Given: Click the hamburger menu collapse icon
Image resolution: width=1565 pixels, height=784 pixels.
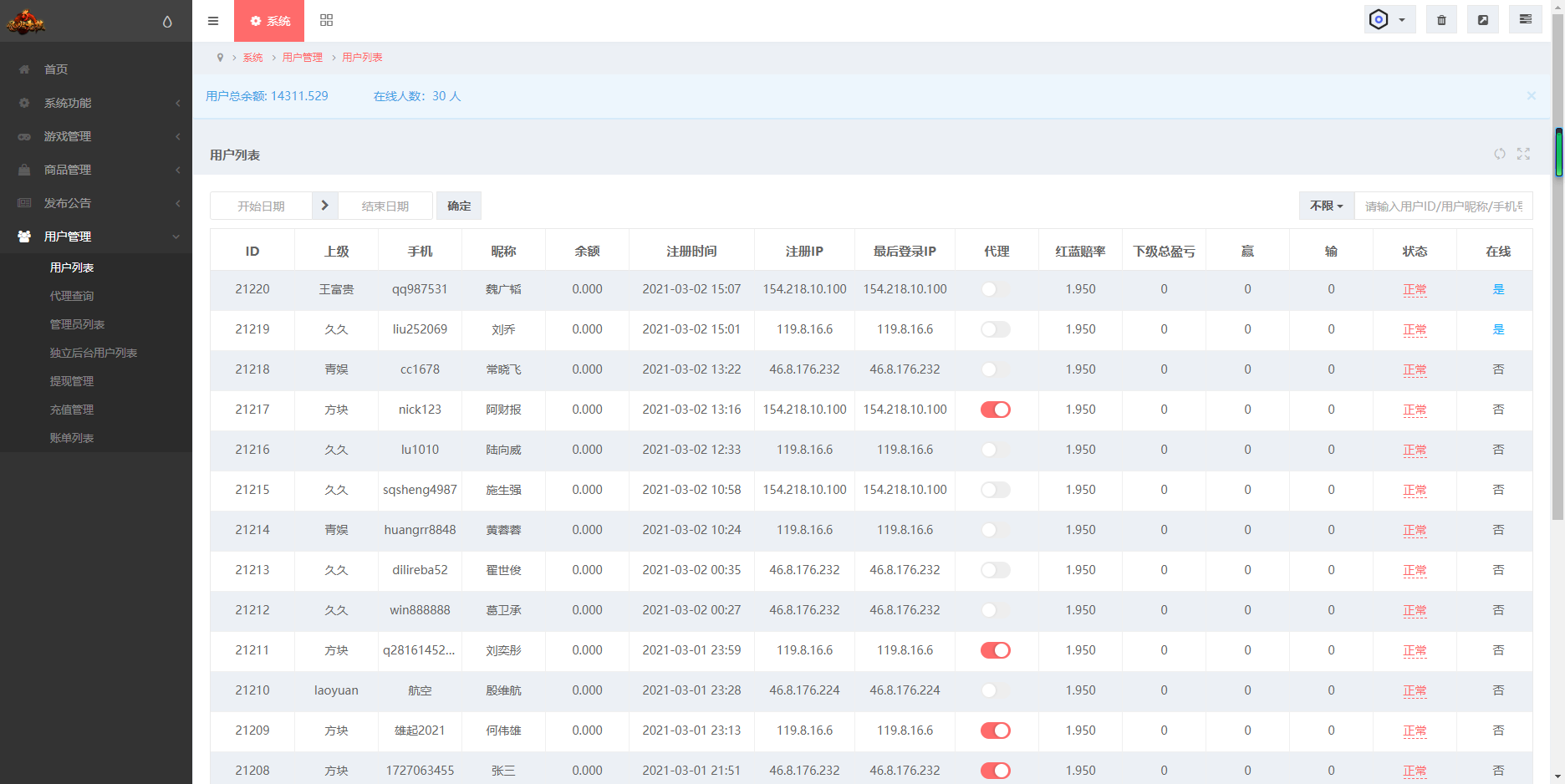Looking at the screenshot, I should pyautogui.click(x=213, y=21).
